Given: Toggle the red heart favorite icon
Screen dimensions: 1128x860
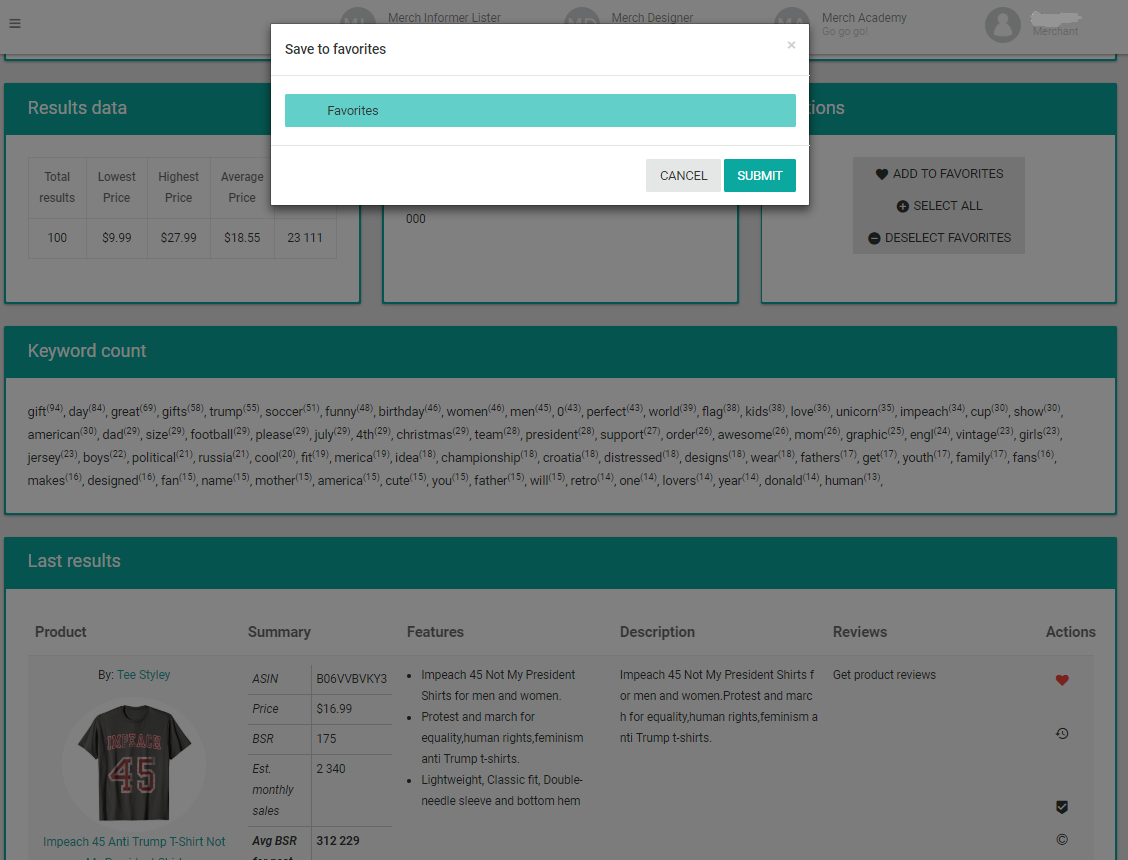Looking at the screenshot, I should click(1062, 680).
